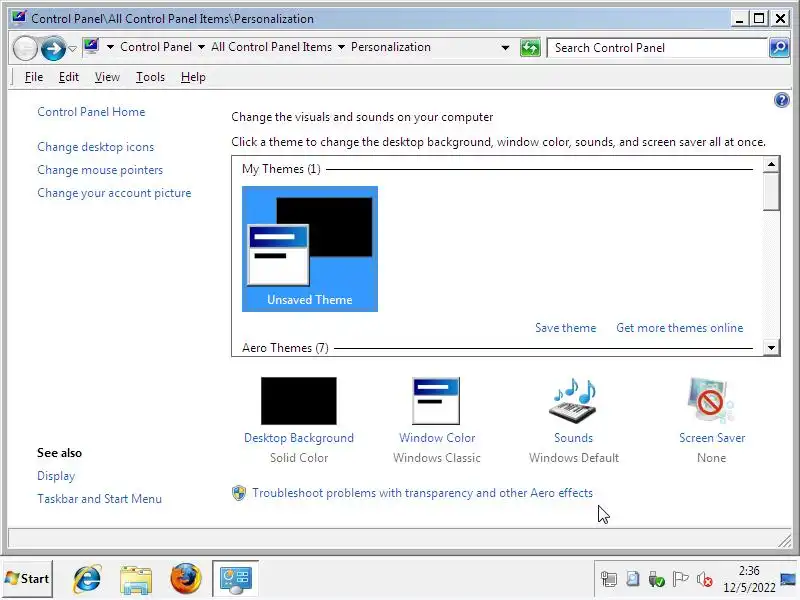Click the themes list scrollbar thumb
Image resolution: width=800 pixels, height=600 pixels.
771,192
